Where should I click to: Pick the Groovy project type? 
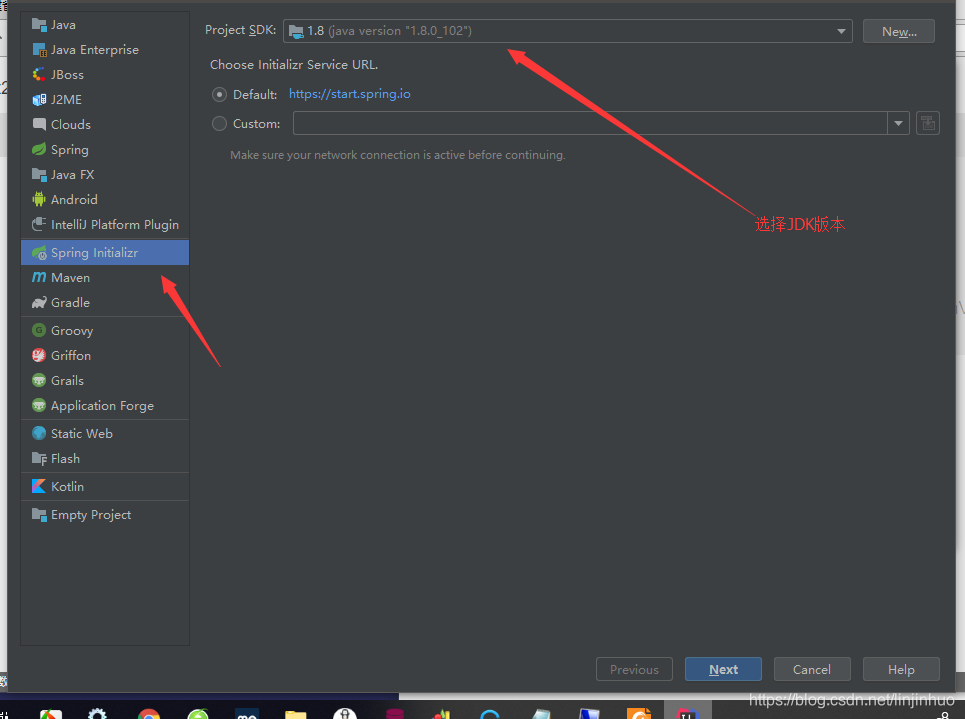coord(105,331)
